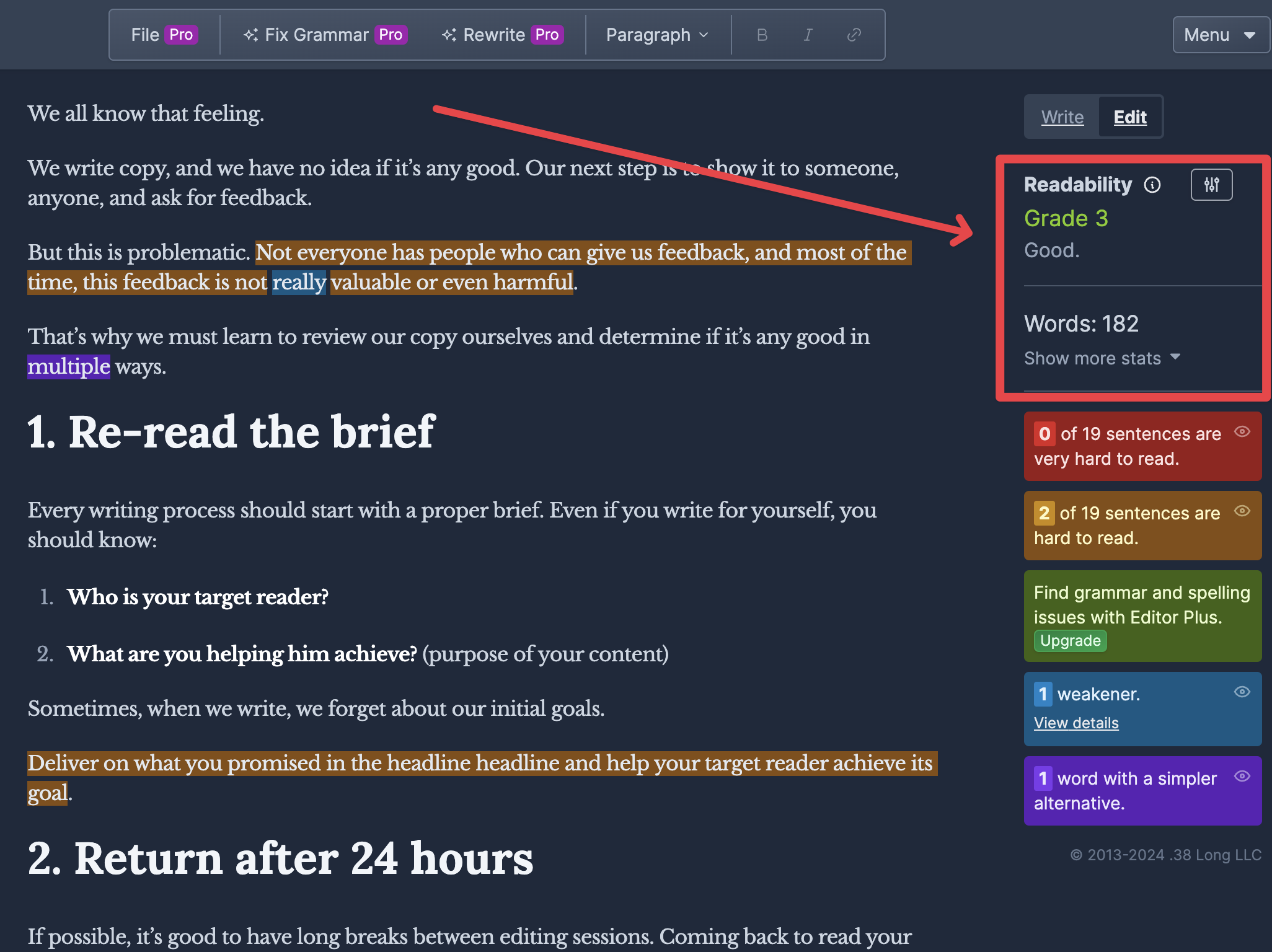1272x952 pixels.
Task: Open the Menu dropdown
Action: [x=1219, y=35]
